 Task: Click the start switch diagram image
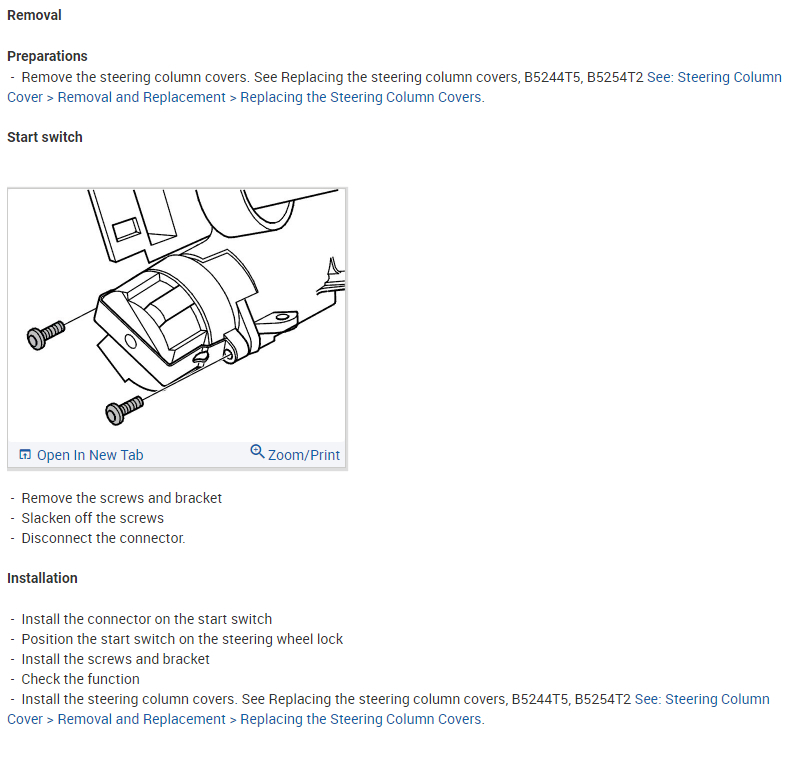tap(177, 315)
